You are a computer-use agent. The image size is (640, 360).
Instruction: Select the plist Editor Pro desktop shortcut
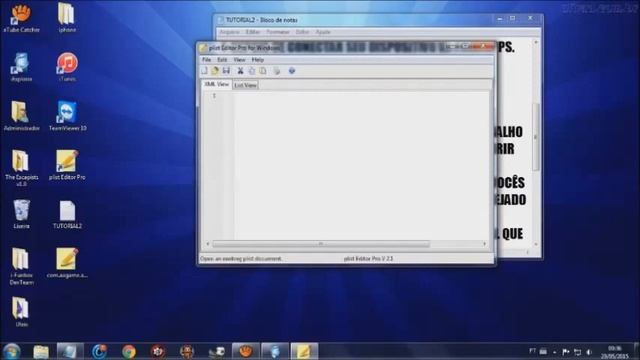click(x=67, y=164)
